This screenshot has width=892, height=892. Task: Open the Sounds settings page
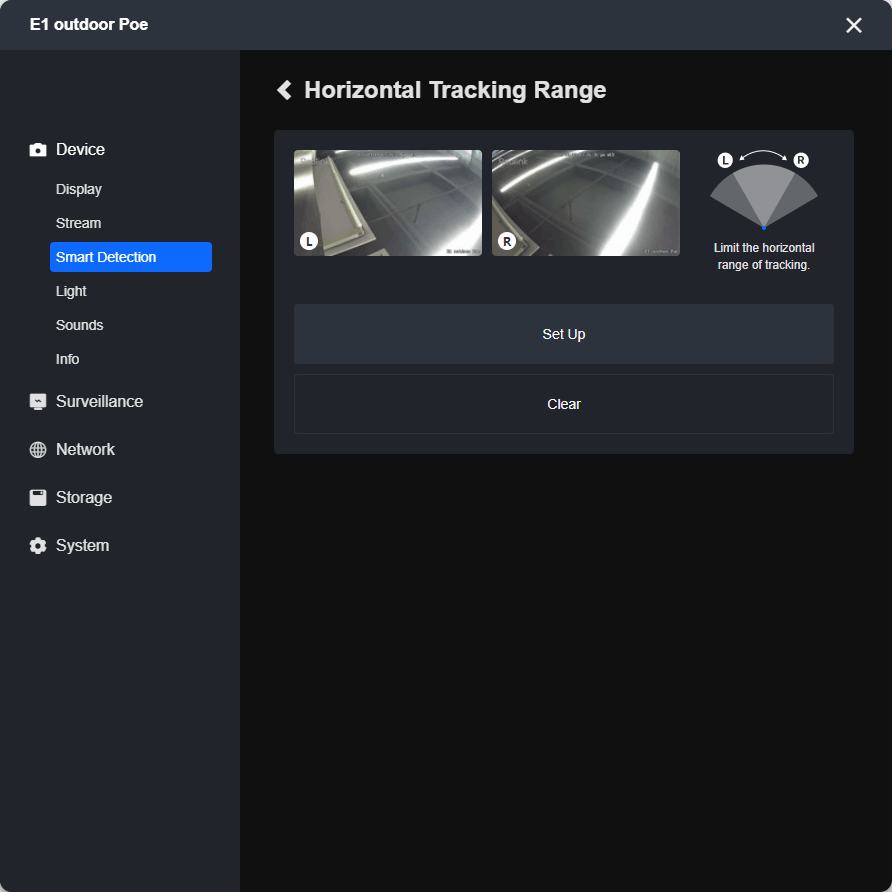pyautogui.click(x=80, y=325)
